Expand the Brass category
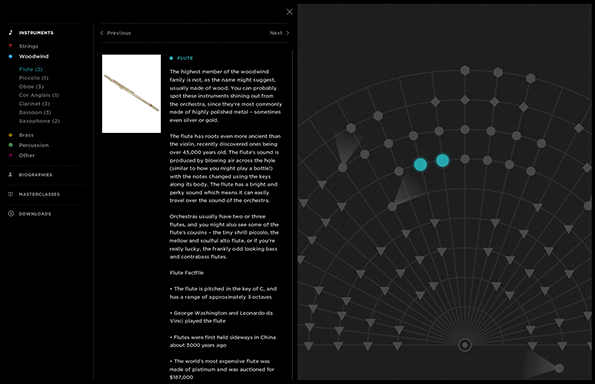The image size is (595, 384). 26,135
